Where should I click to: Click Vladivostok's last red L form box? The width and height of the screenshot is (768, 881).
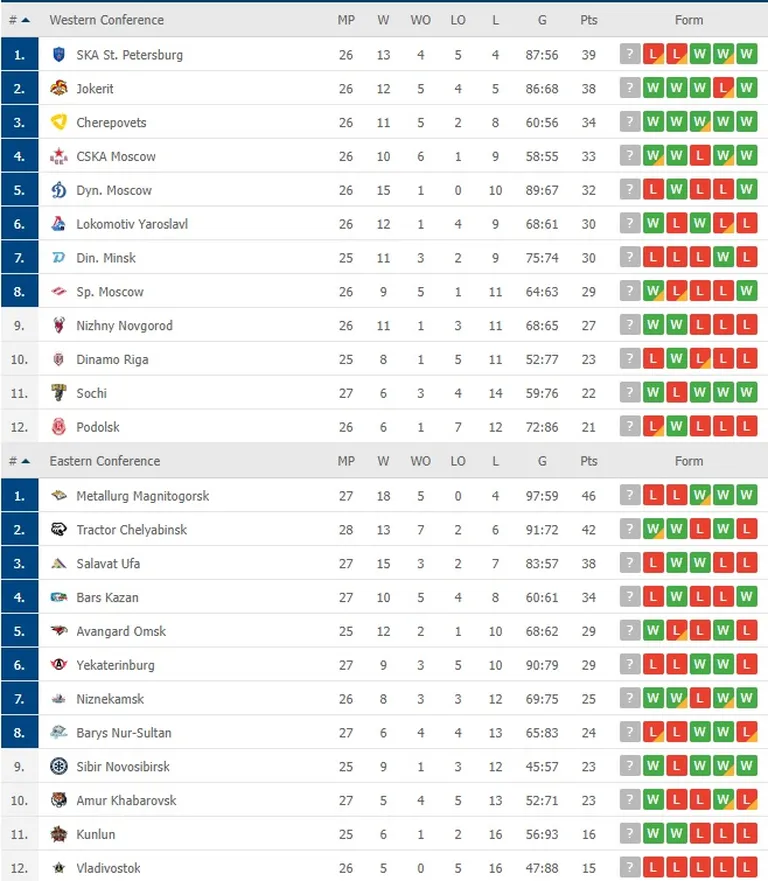(746, 868)
